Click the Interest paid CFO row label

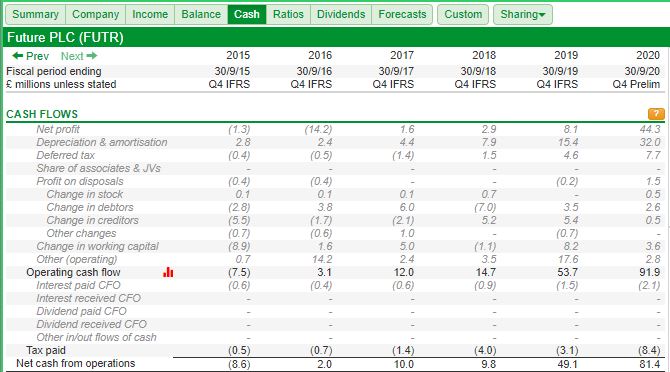pyautogui.click(x=78, y=285)
